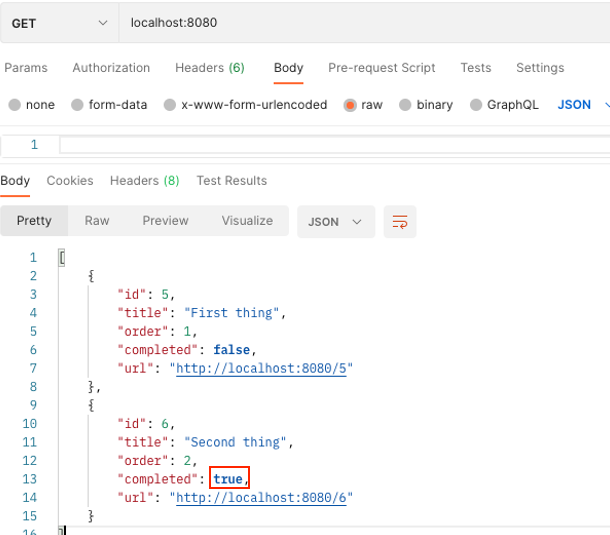This screenshot has height=535, width=610.
Task: Click the "Second thing" title value
Action: tap(235, 442)
